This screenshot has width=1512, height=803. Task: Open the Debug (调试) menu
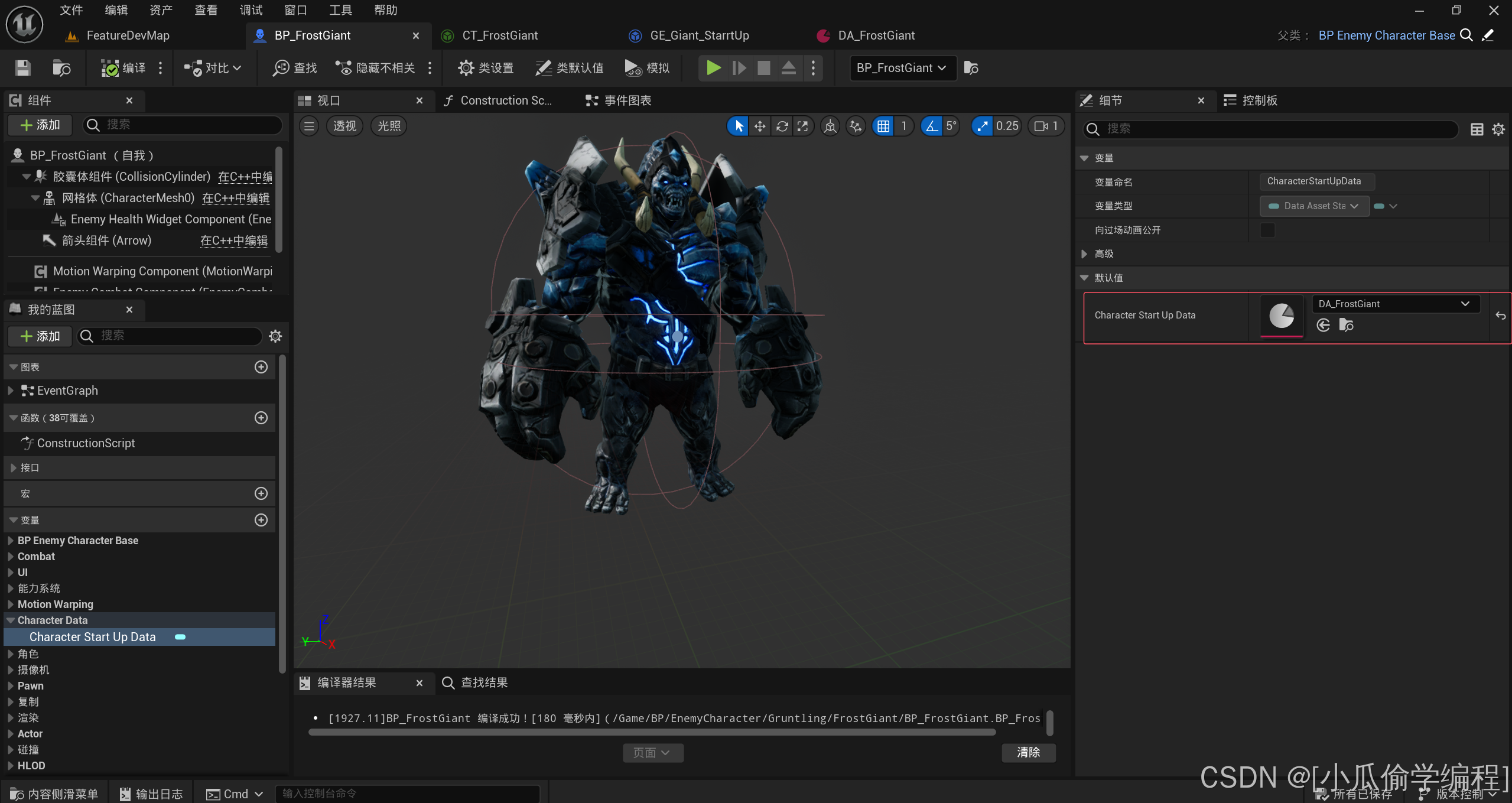tap(251, 10)
